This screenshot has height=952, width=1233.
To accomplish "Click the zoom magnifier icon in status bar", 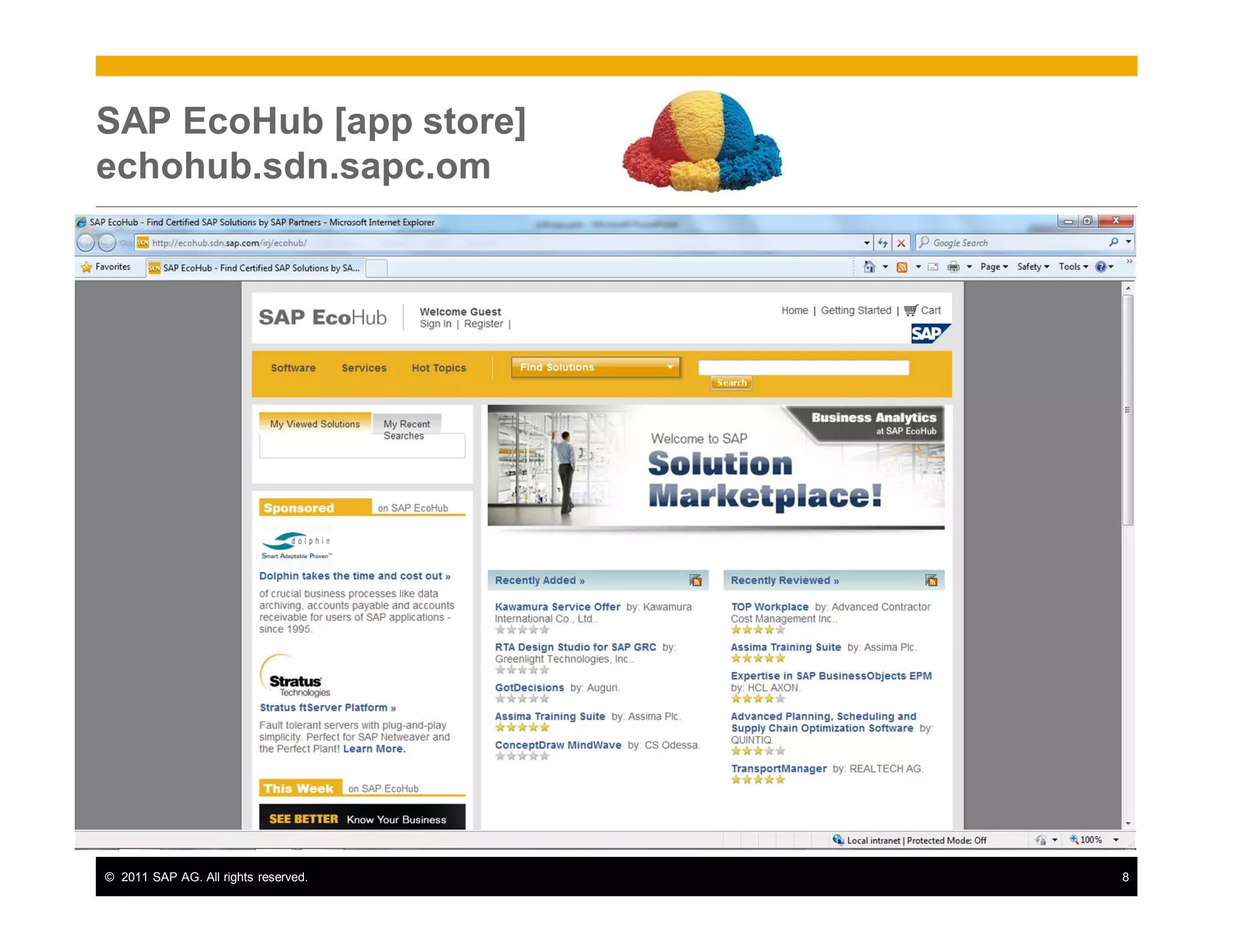I will coord(1073,839).
